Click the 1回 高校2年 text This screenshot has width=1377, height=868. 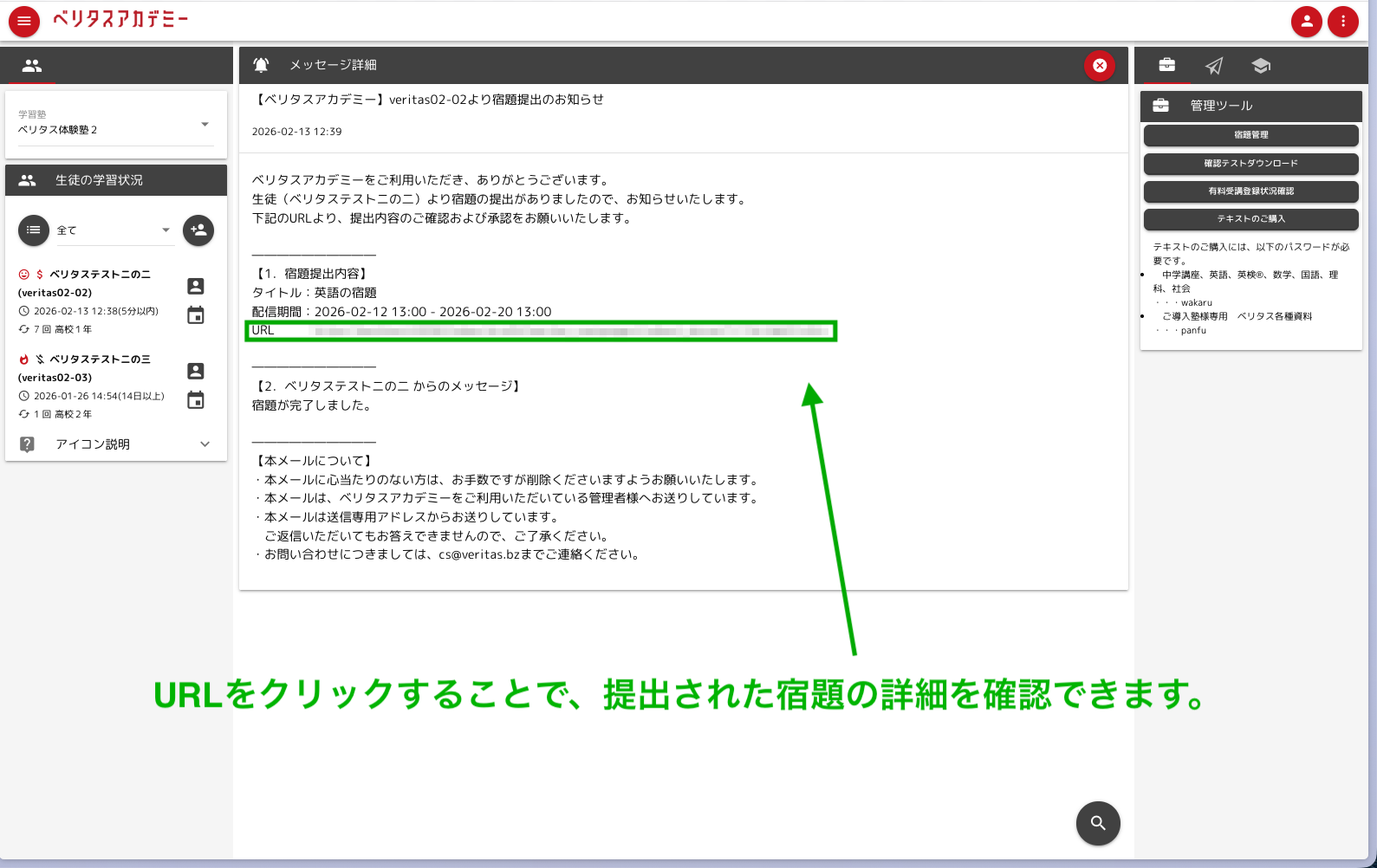pyautogui.click(x=62, y=414)
